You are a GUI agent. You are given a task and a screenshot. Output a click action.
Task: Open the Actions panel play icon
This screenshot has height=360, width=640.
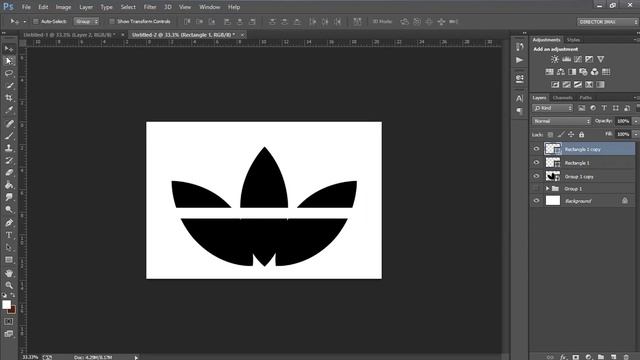[x=519, y=60]
